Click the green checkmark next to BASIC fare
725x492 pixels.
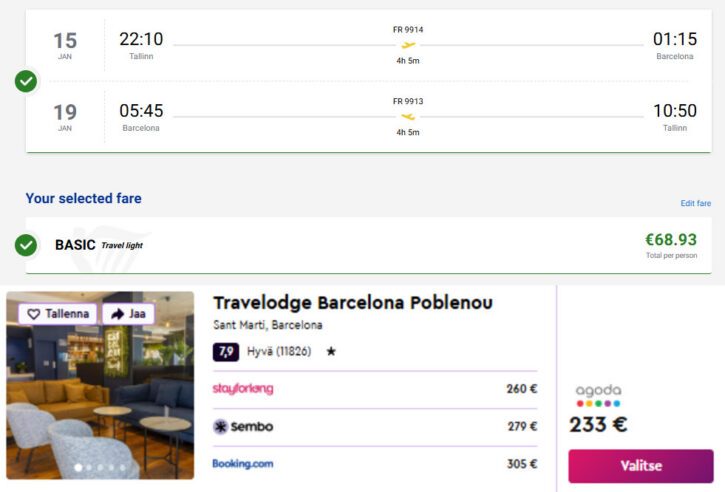tap(26, 245)
